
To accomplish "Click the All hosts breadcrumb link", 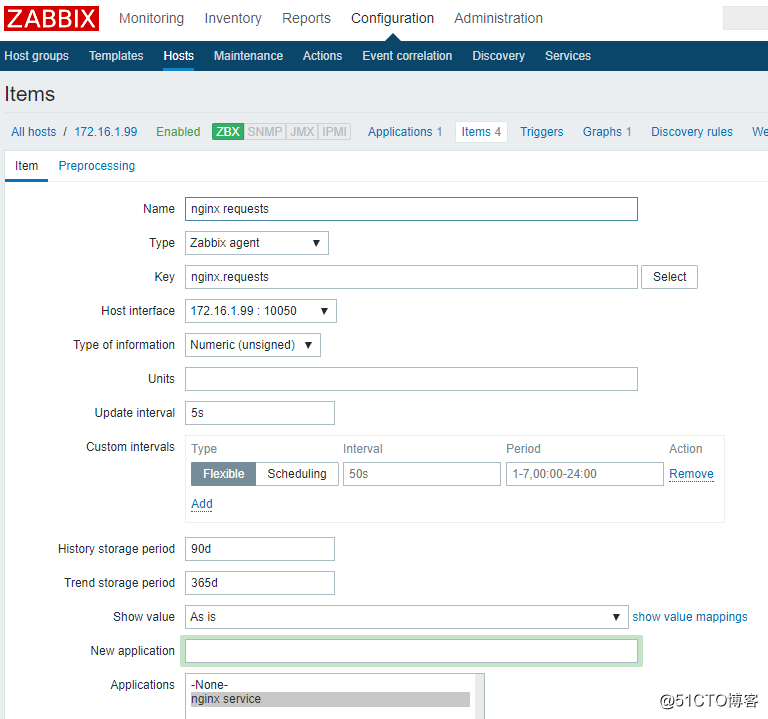I will tap(34, 132).
